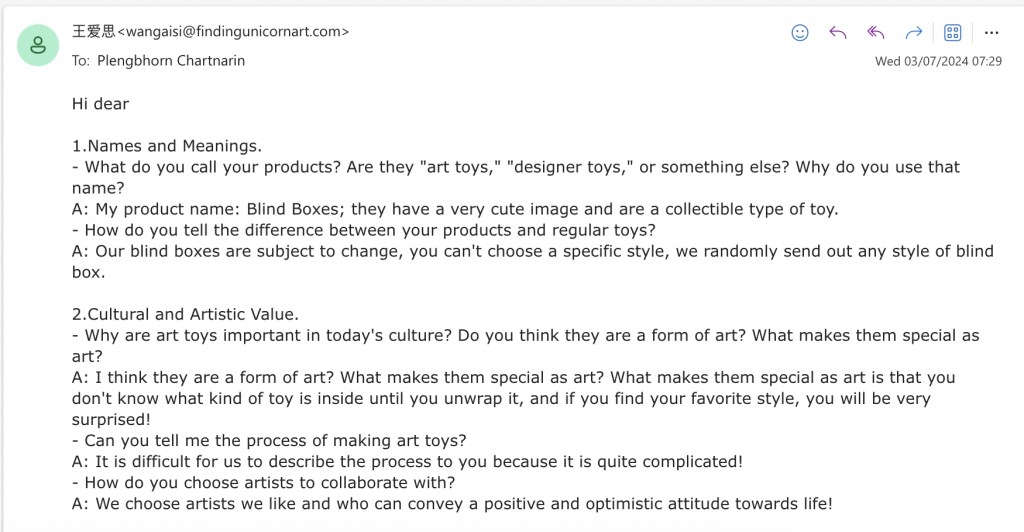This screenshot has height=532, width=1024.
Task: Click answer 'My product name: Blind Boxes'
Action: [x=455, y=209]
